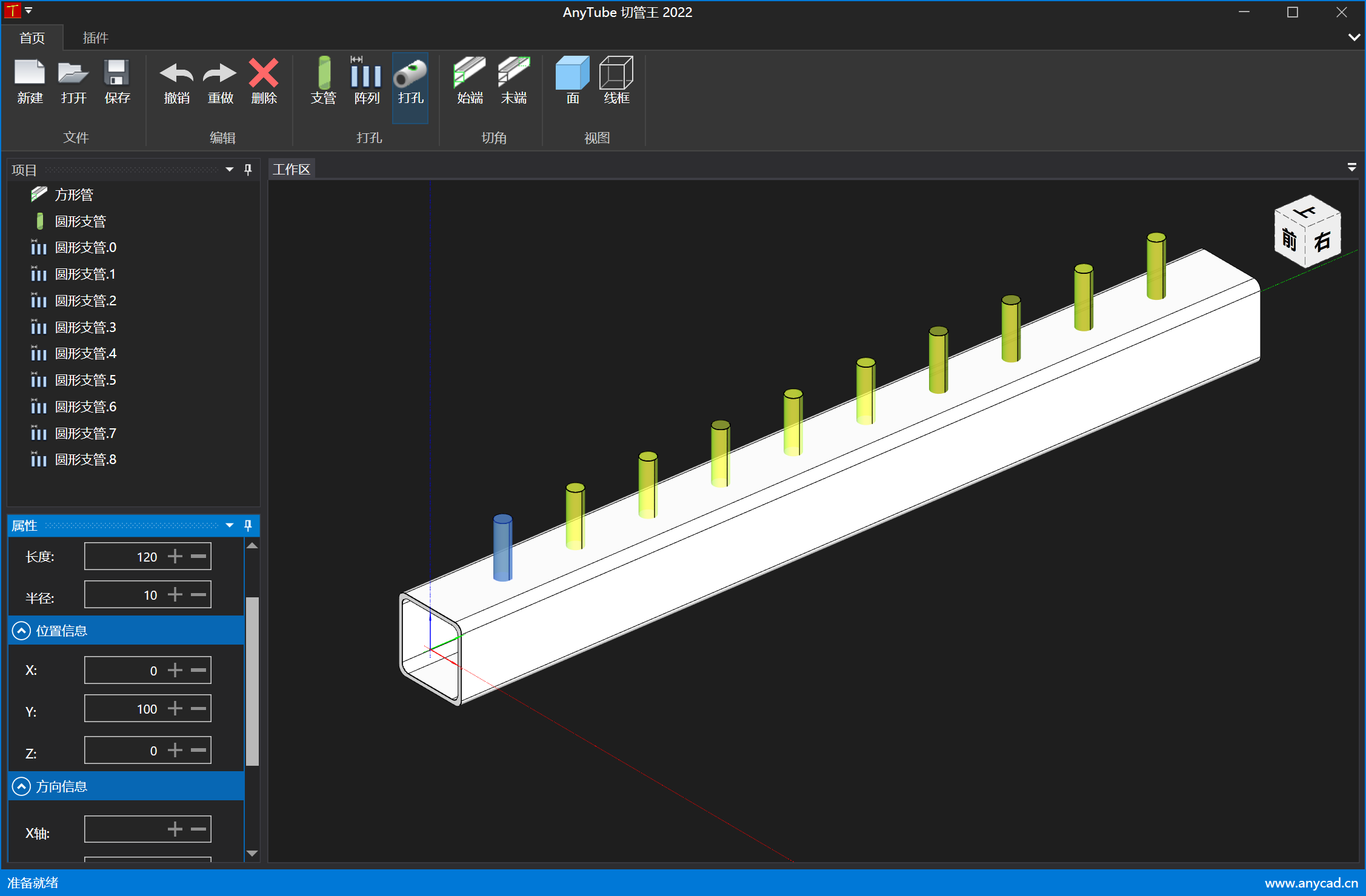Increase 长度 value with plus button
Image resolution: width=1366 pixels, height=896 pixels.
pyautogui.click(x=175, y=556)
